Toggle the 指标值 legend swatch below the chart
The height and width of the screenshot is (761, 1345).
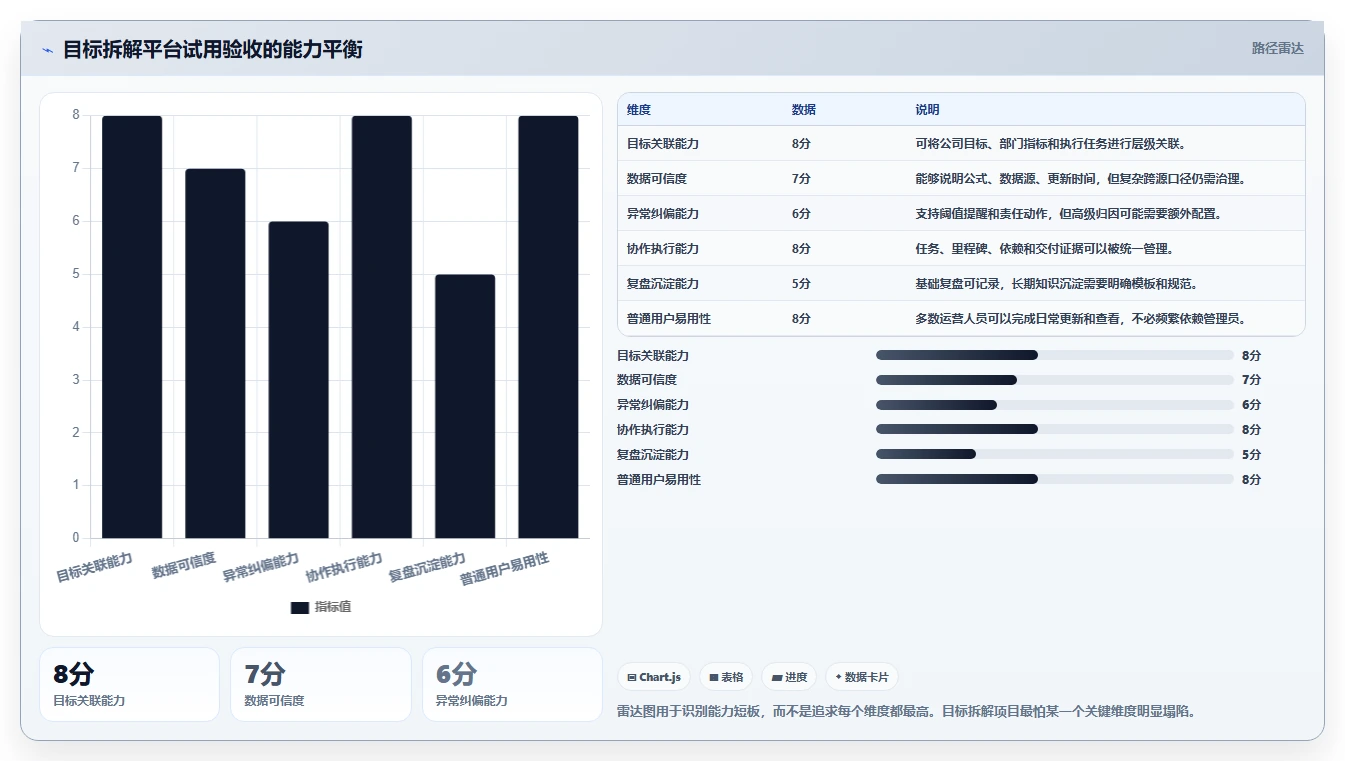click(x=300, y=607)
